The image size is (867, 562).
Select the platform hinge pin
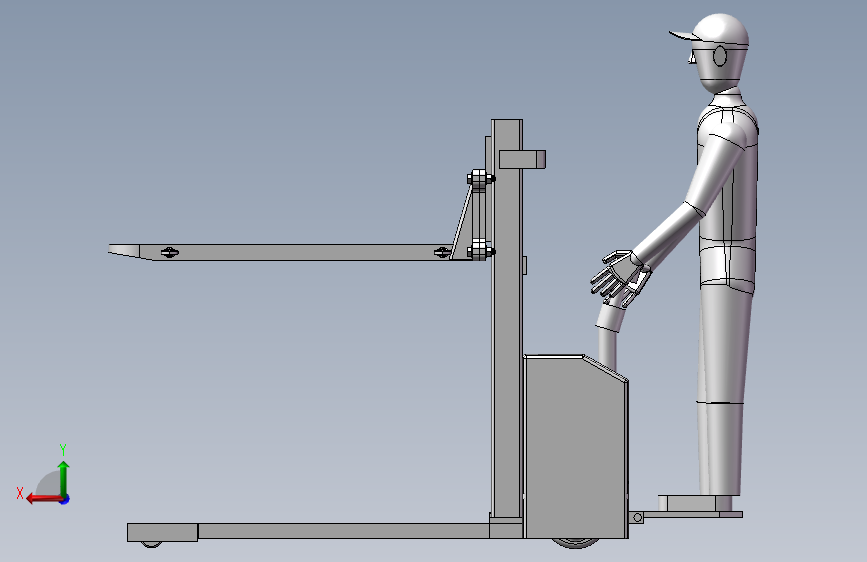pyautogui.click(x=638, y=518)
